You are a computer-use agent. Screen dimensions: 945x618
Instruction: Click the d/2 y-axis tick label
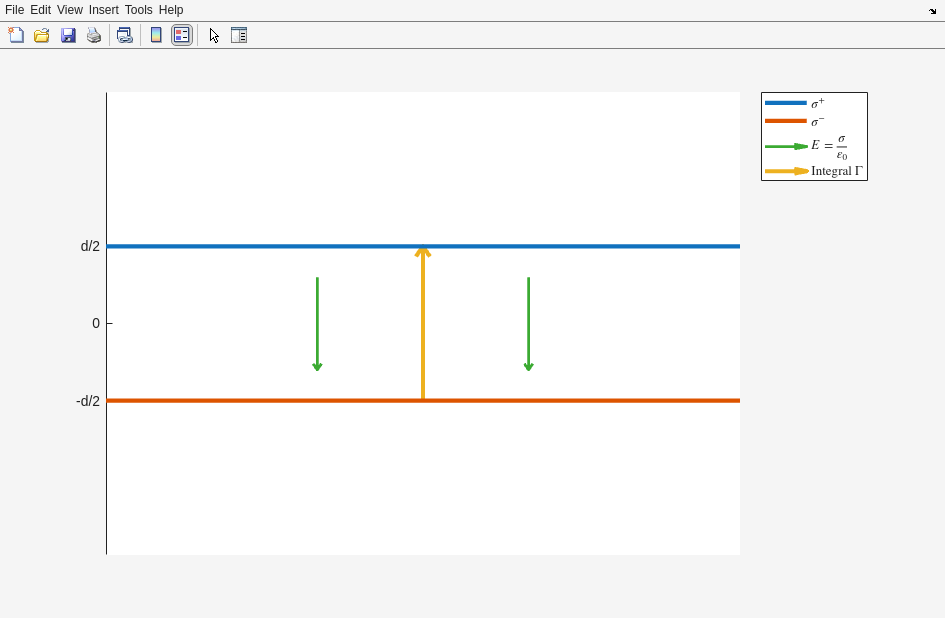[x=90, y=246]
